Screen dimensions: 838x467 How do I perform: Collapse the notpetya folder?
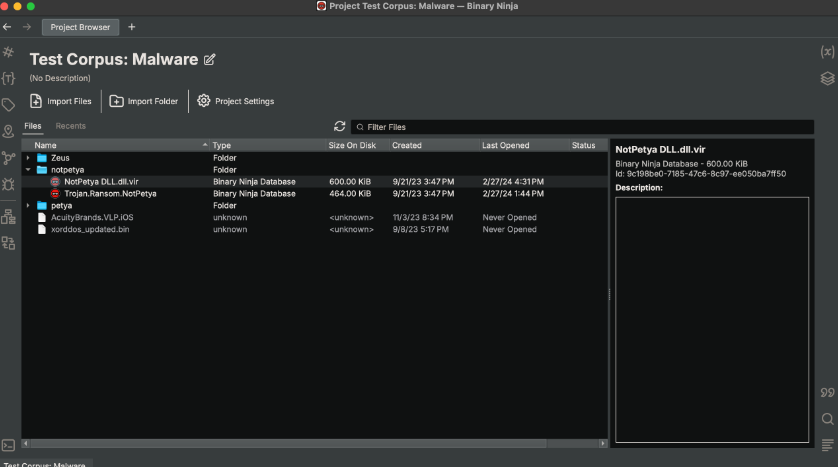pyautogui.click(x=28, y=170)
